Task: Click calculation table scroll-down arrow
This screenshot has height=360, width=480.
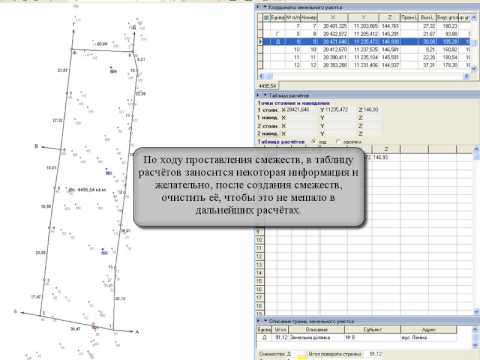Action: (x=476, y=312)
